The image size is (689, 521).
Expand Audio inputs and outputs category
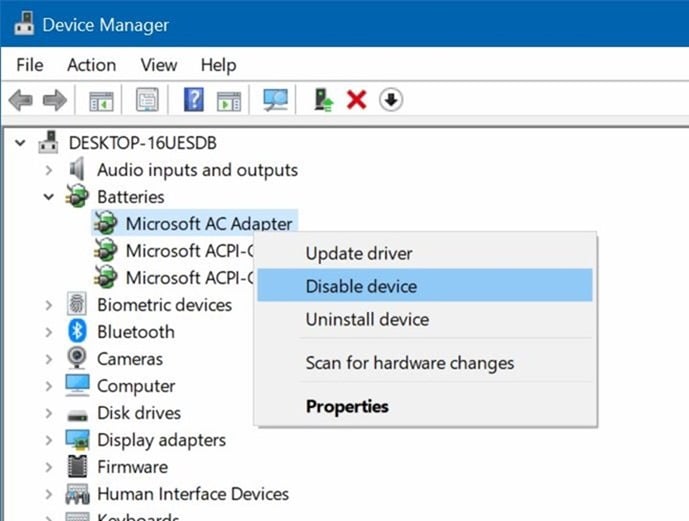pos(49,170)
